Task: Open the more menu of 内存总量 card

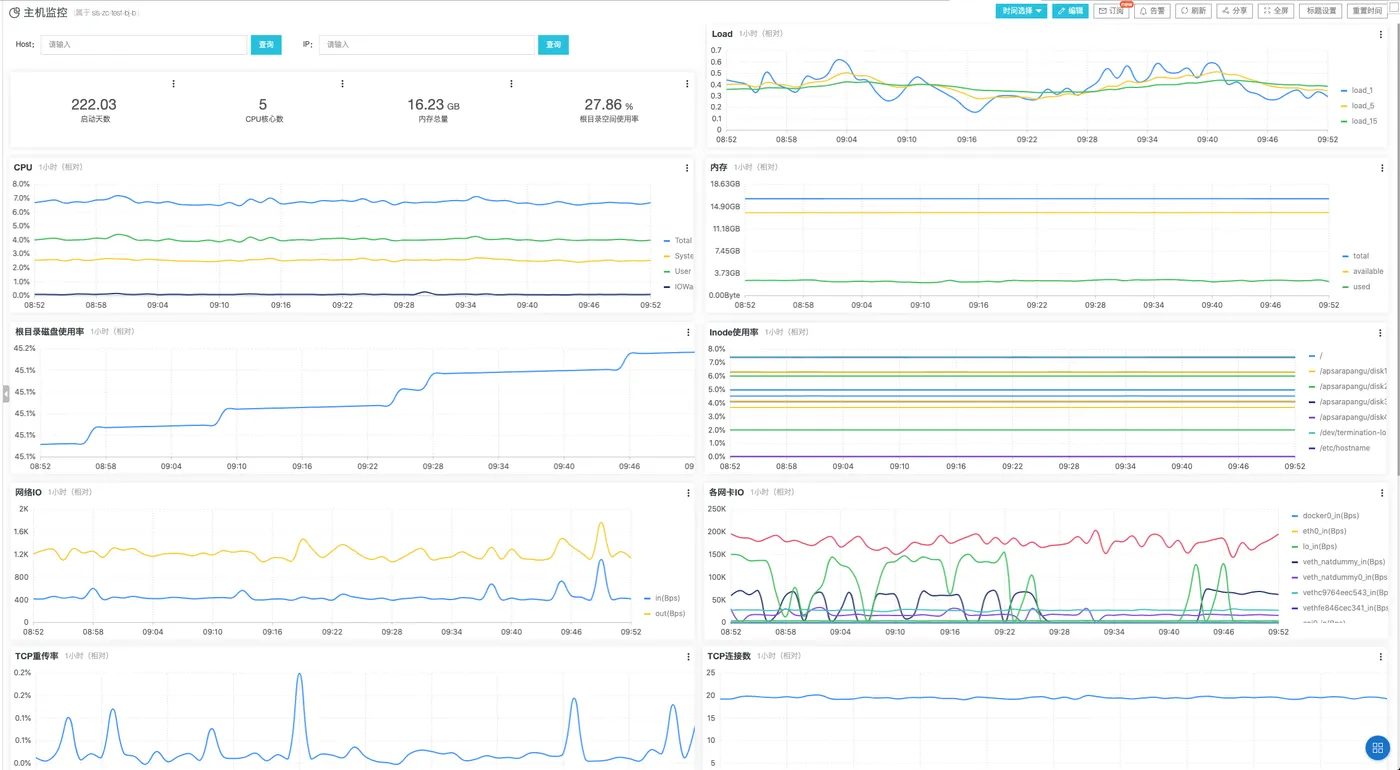Action: (511, 84)
